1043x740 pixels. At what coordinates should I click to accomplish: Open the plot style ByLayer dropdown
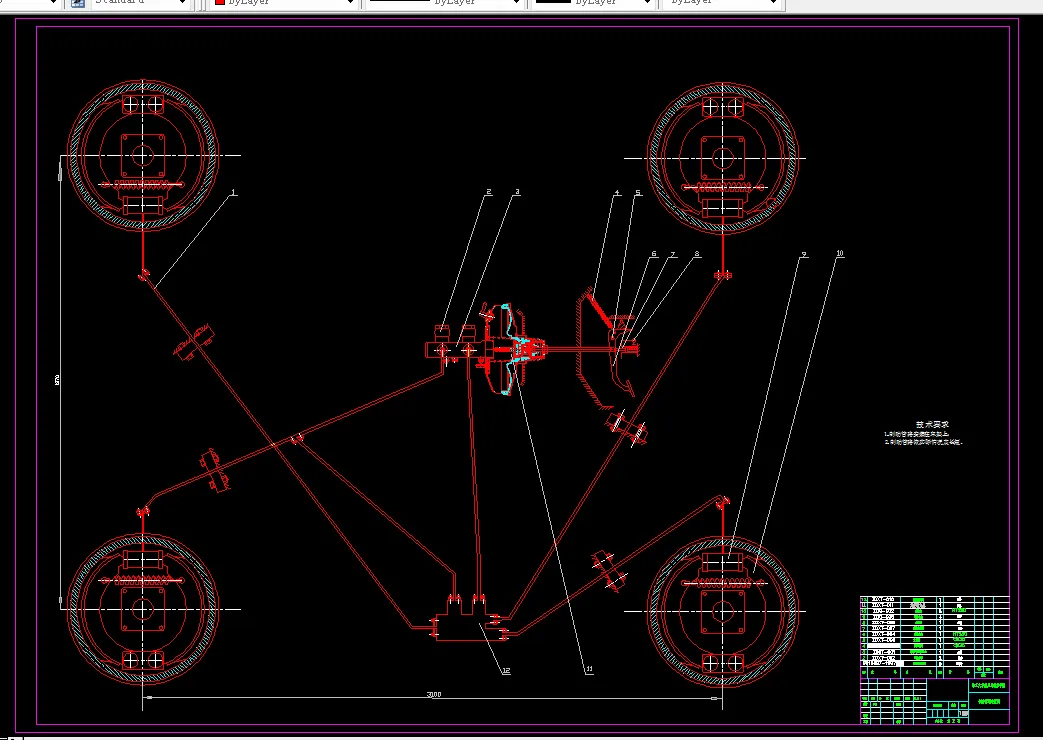coord(722,3)
